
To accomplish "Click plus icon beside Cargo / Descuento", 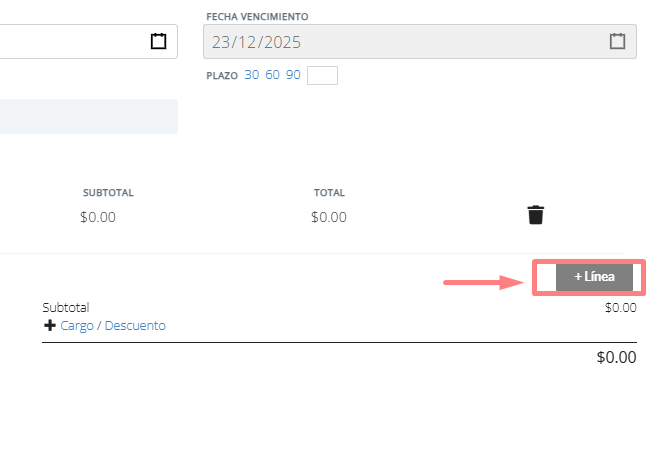I will click(50, 326).
